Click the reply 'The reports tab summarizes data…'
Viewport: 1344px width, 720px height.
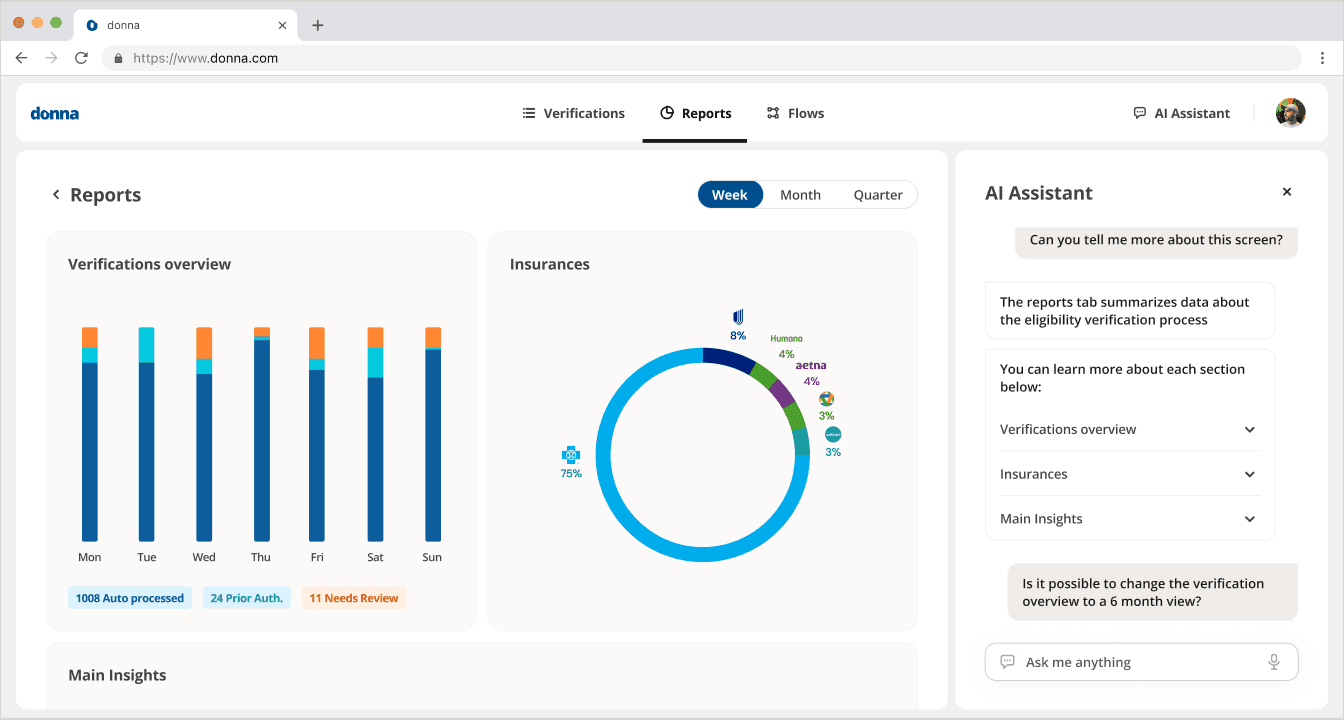coord(1130,311)
